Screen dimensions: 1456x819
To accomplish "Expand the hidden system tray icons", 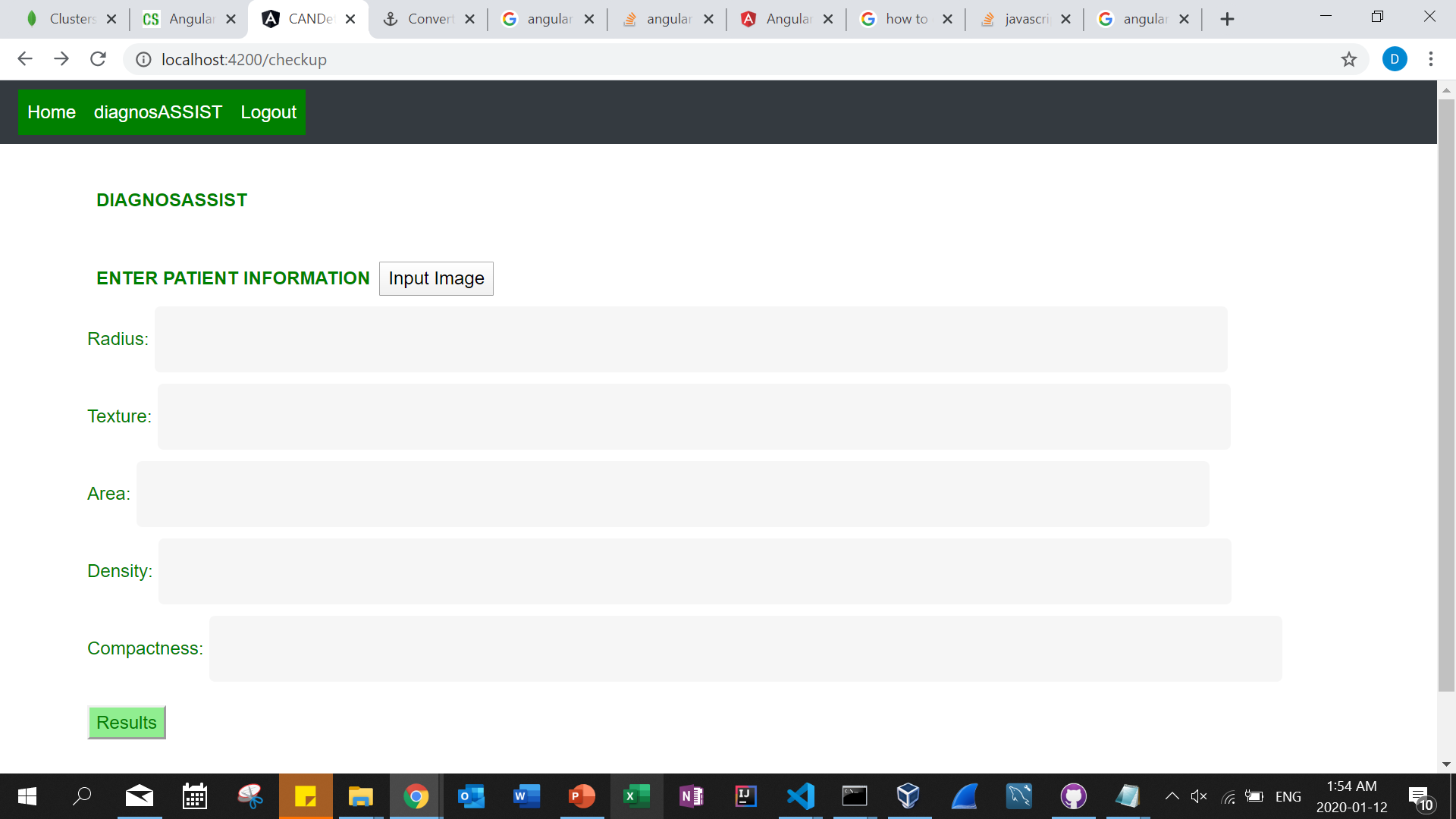I will 1172,796.
